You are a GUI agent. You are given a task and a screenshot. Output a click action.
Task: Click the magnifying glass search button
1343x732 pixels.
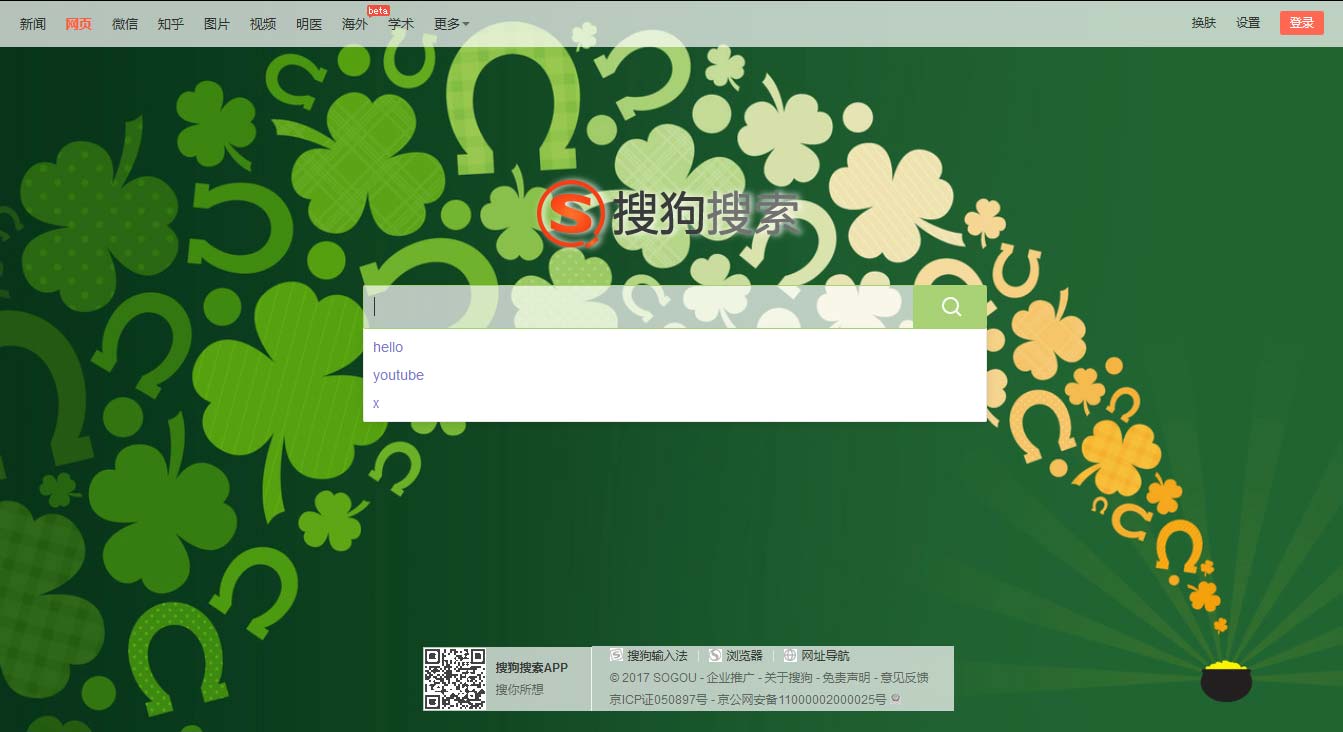pyautogui.click(x=950, y=307)
